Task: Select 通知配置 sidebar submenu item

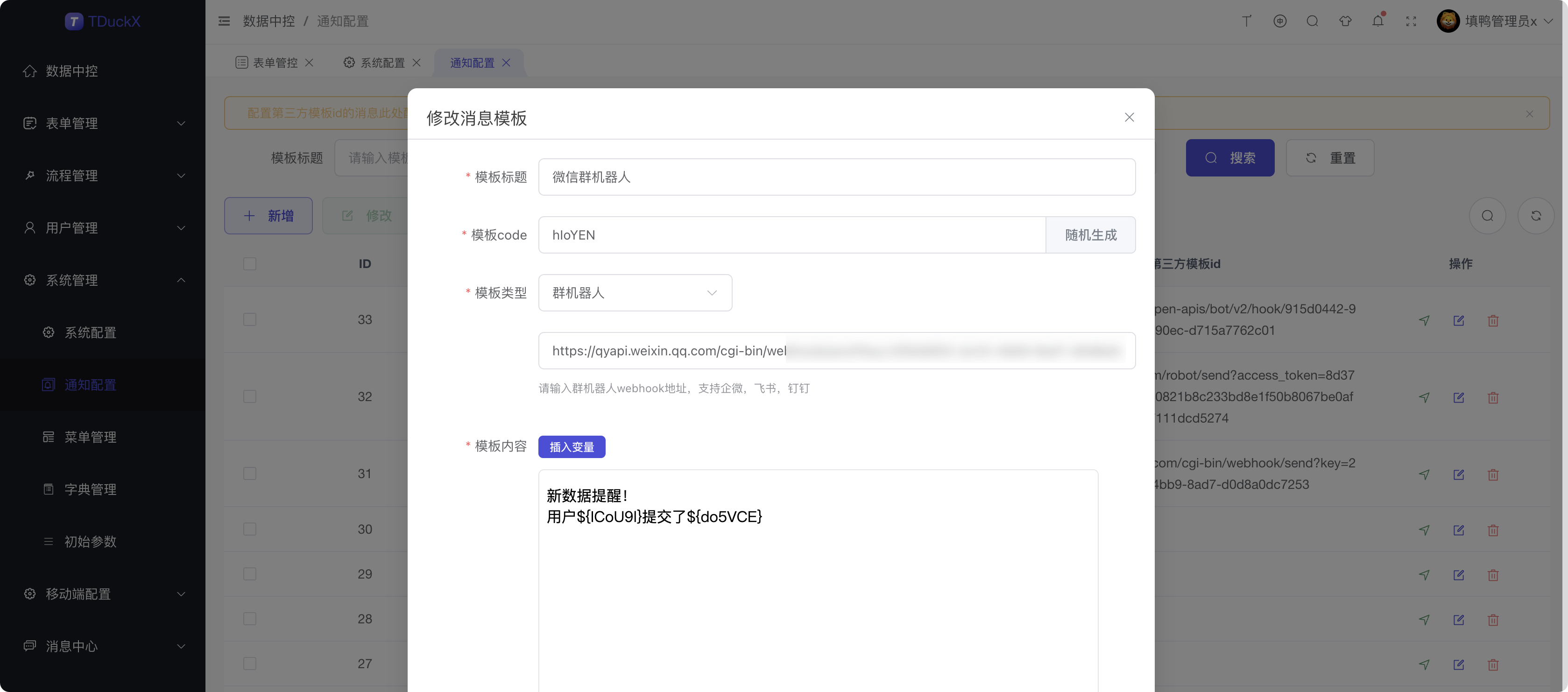Action: pos(102,385)
